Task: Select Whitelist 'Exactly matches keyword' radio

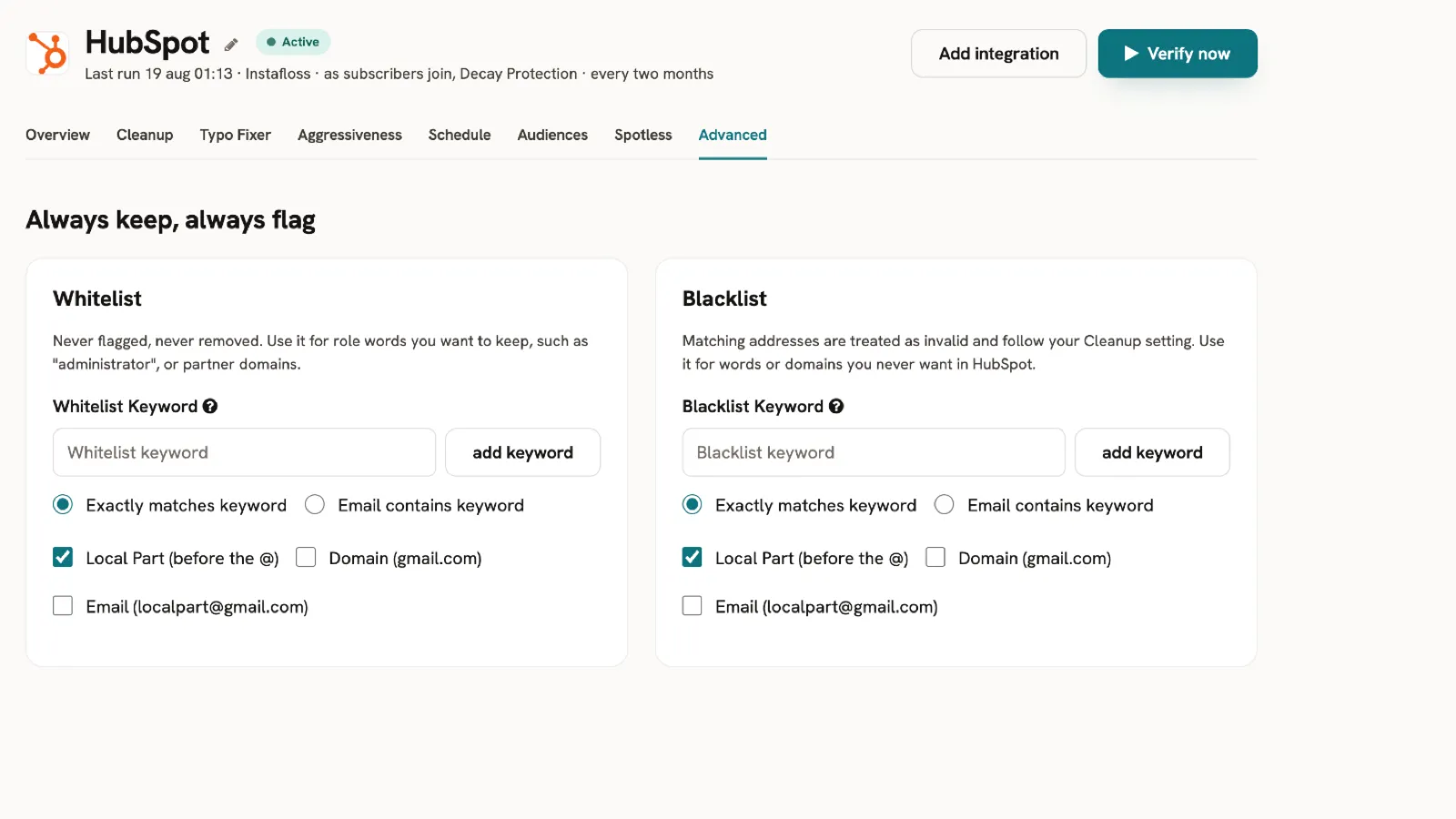Action: tap(63, 504)
